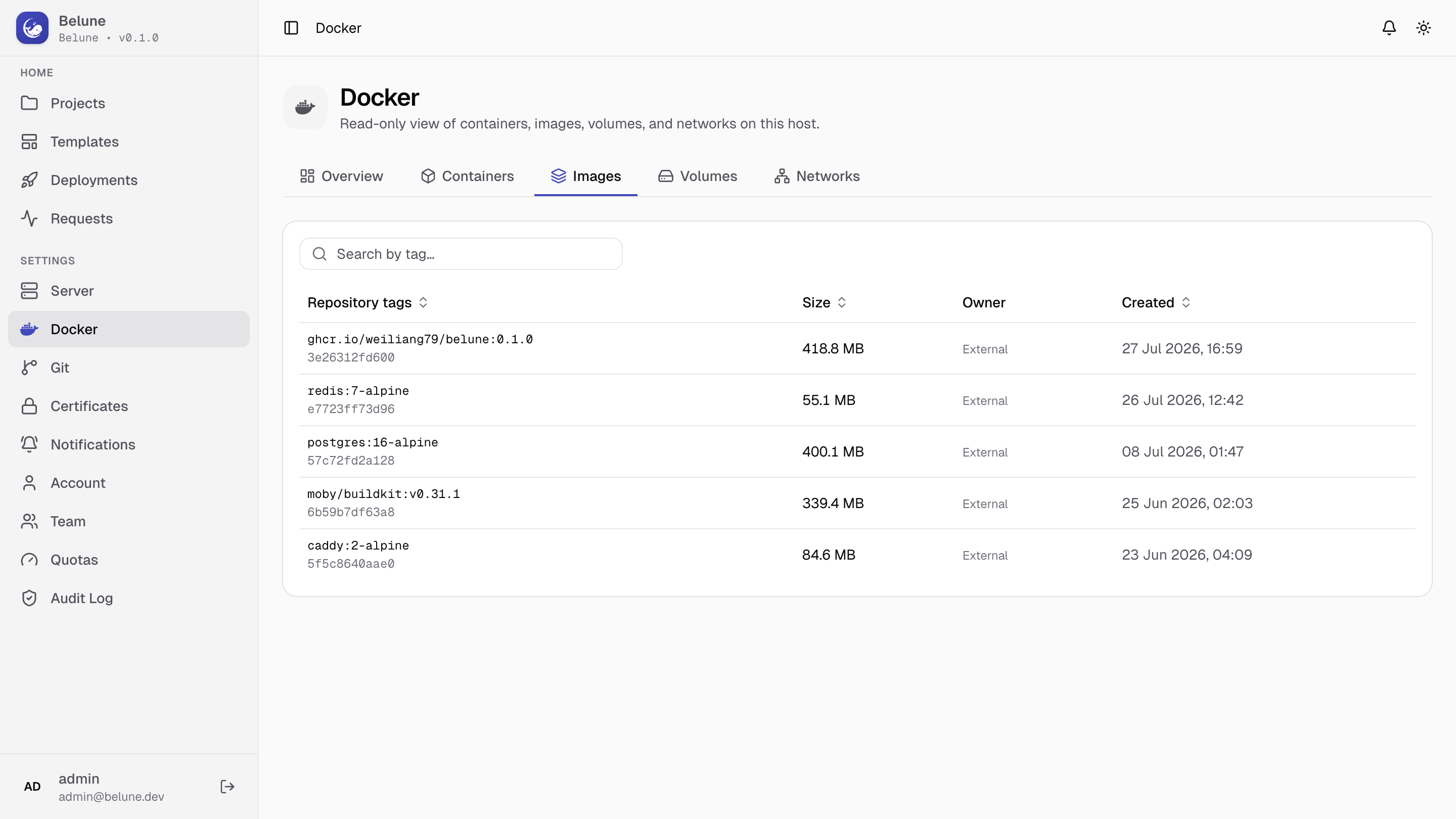
Task: Click the Deployments rocket icon
Action: [29, 180]
